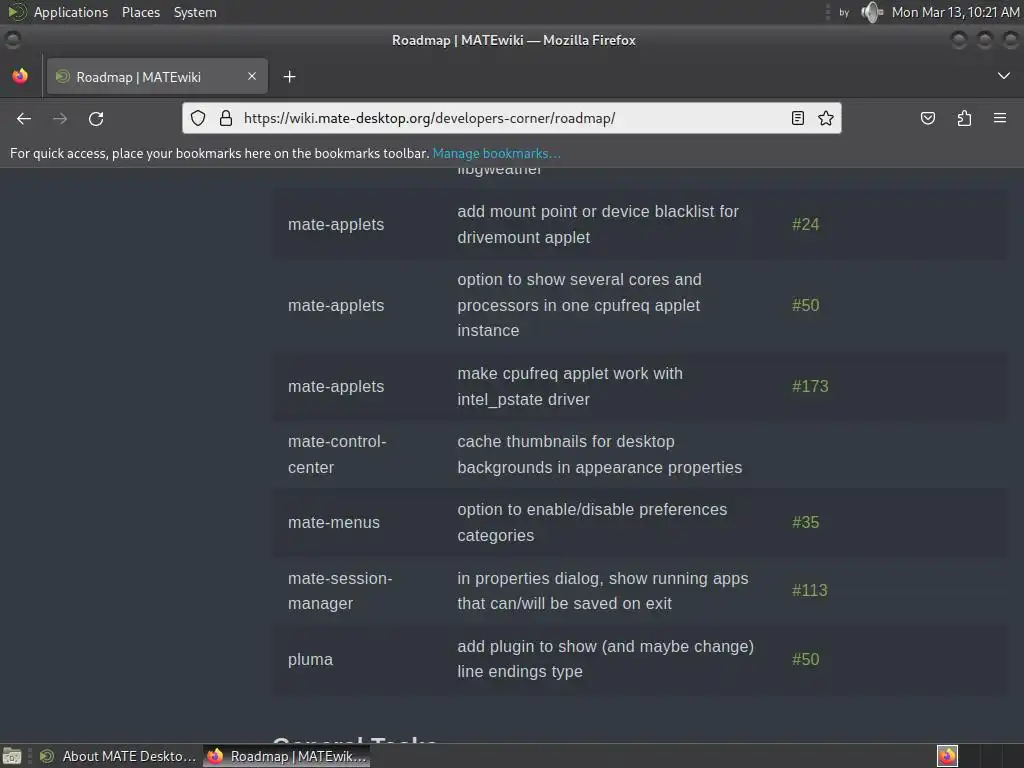Reload the Roadmap page

96,118
